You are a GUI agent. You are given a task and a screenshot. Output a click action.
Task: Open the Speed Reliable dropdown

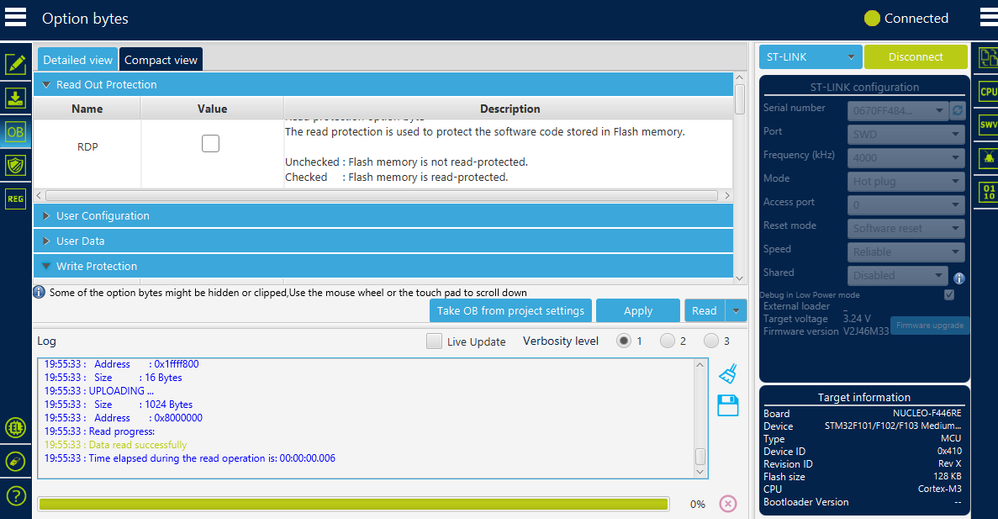tap(906, 252)
